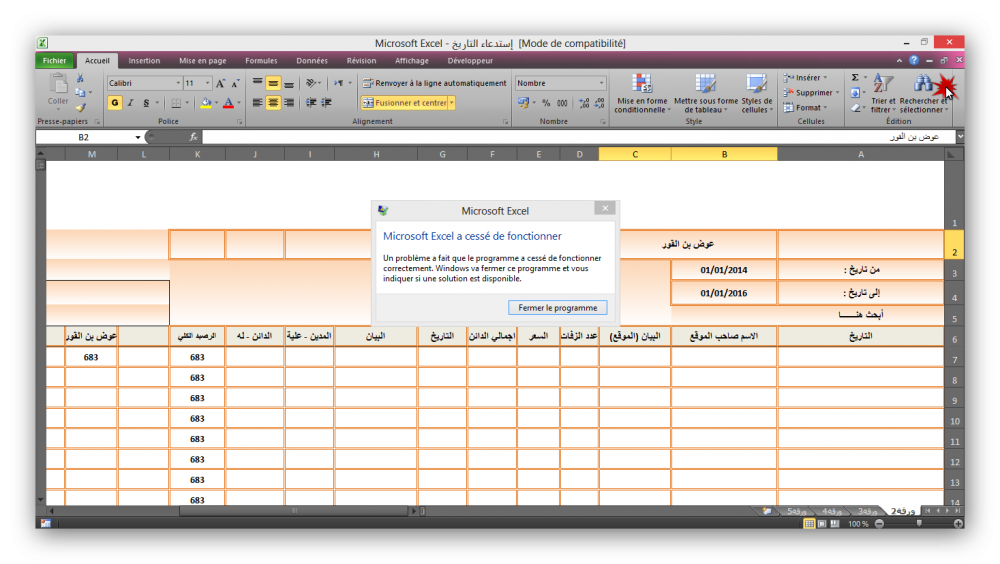Close the Microsoft Excel error dialog
Screen dimensions: 1000x564
[605, 208]
